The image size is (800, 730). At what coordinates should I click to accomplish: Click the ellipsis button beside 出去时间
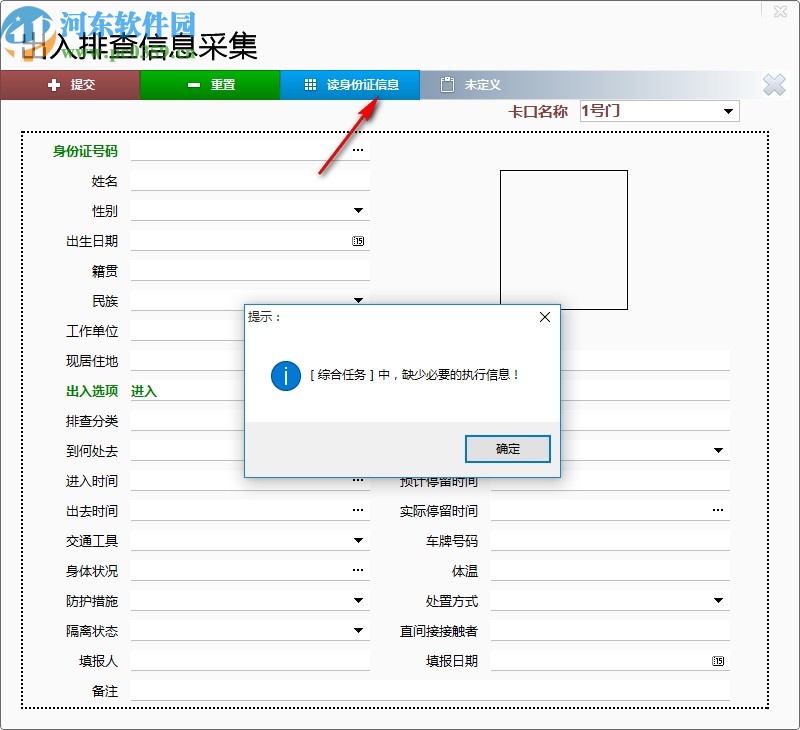point(357,509)
